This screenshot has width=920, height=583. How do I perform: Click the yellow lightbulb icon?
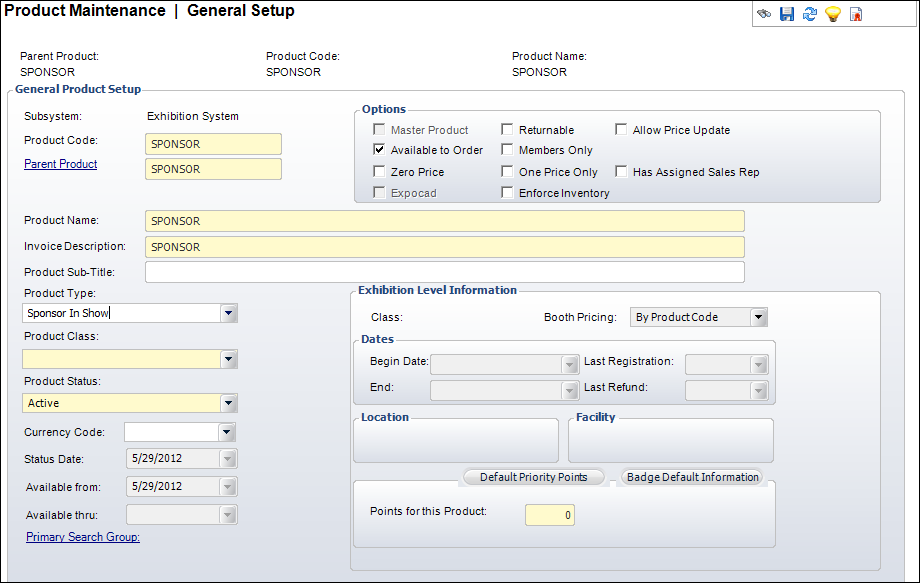coord(832,15)
